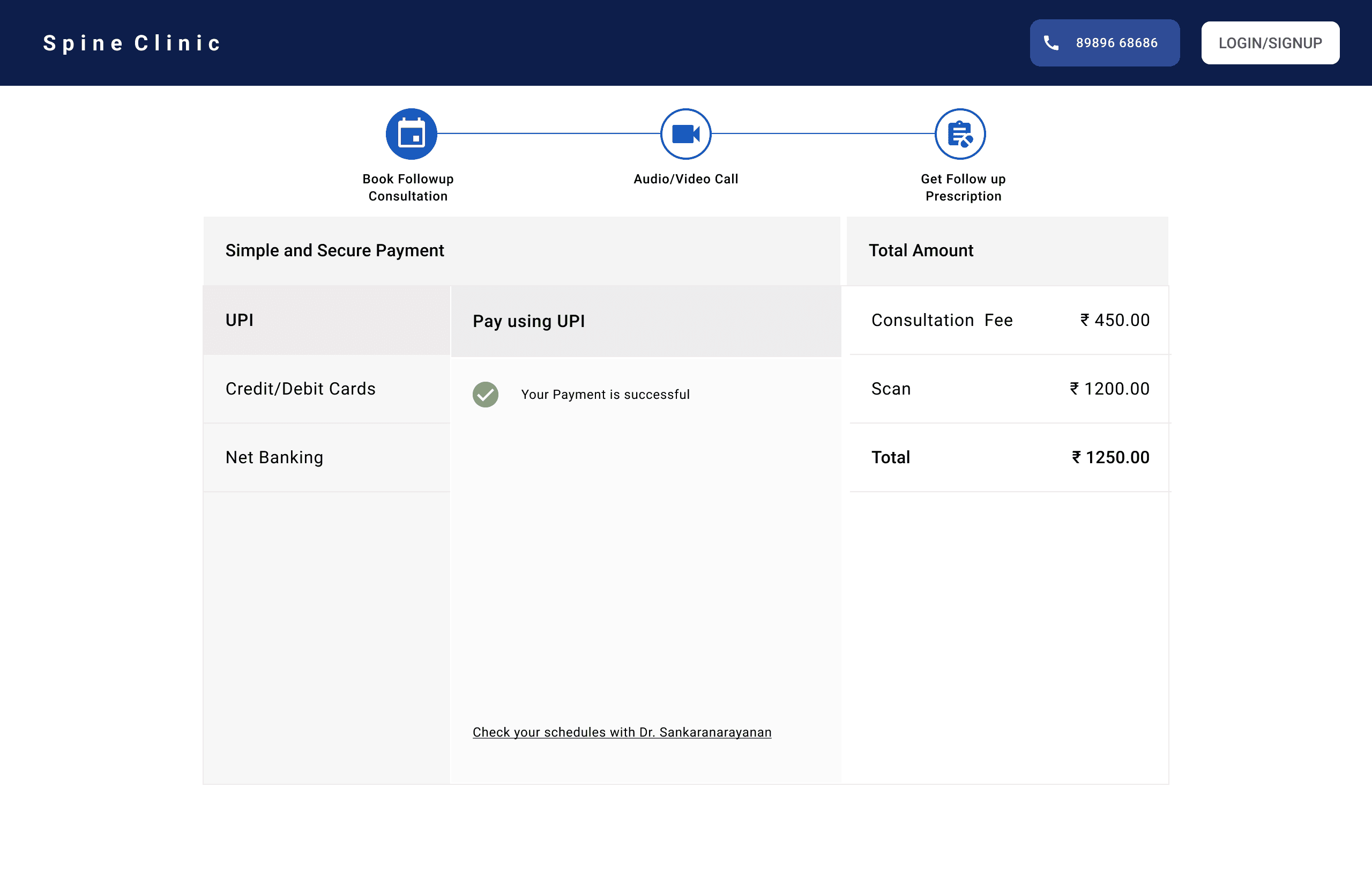Screen dimensions: 1372x876
Task: Click the prescription clipboard icon
Action: coord(959,134)
